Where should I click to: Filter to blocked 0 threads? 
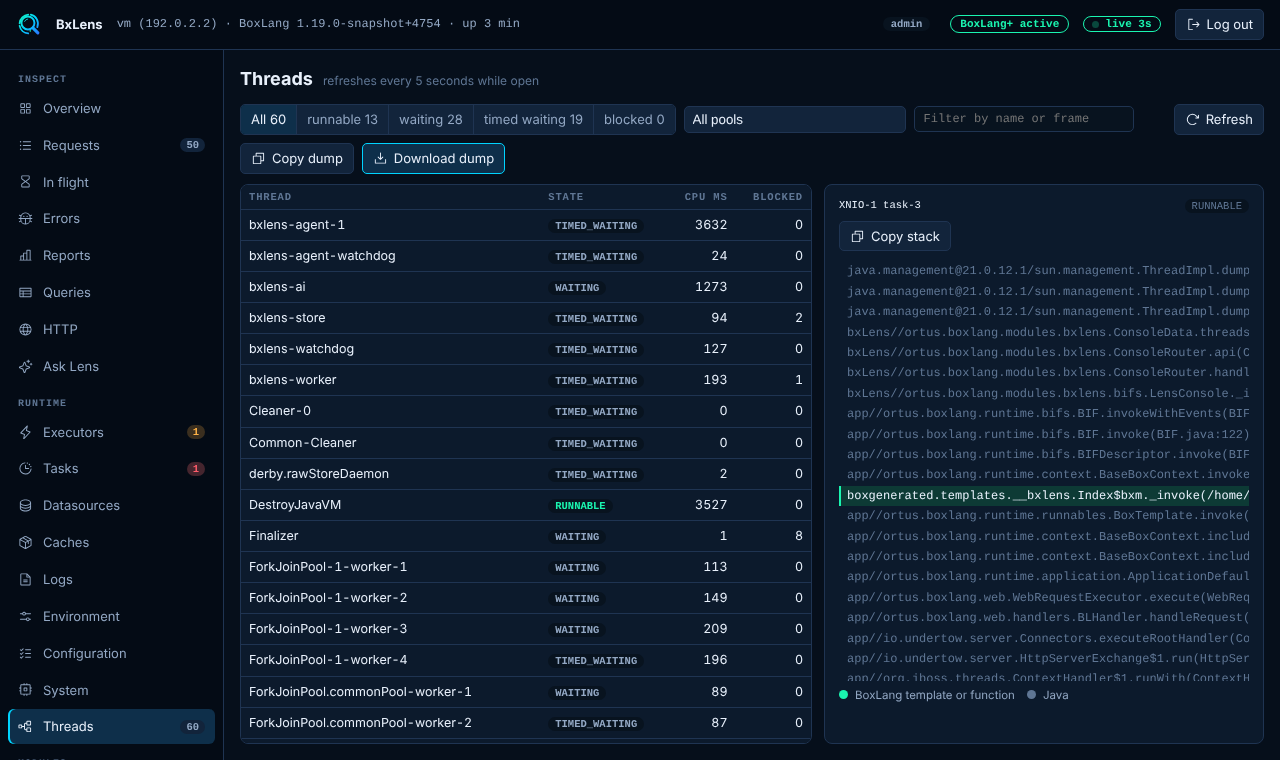(x=634, y=119)
